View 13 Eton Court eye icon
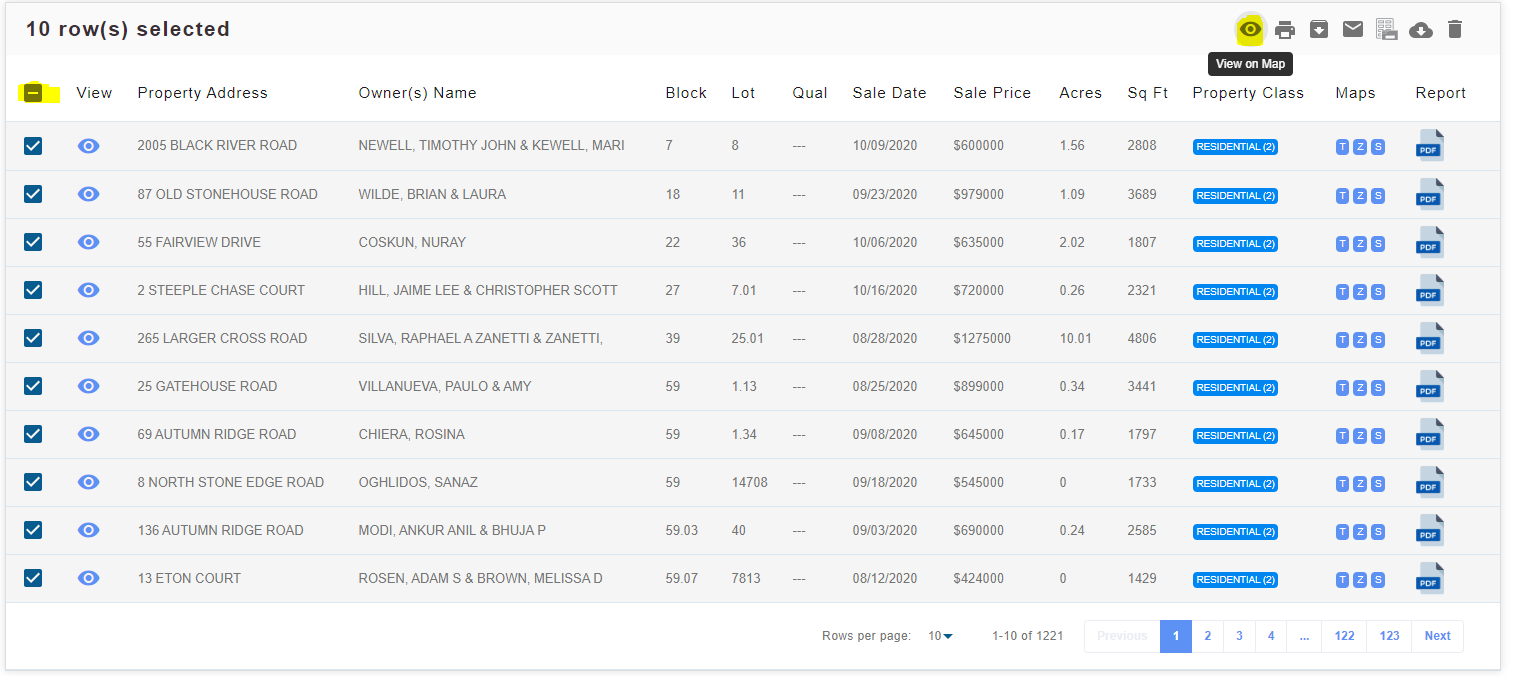The height and width of the screenshot is (676, 1518). 89,578
